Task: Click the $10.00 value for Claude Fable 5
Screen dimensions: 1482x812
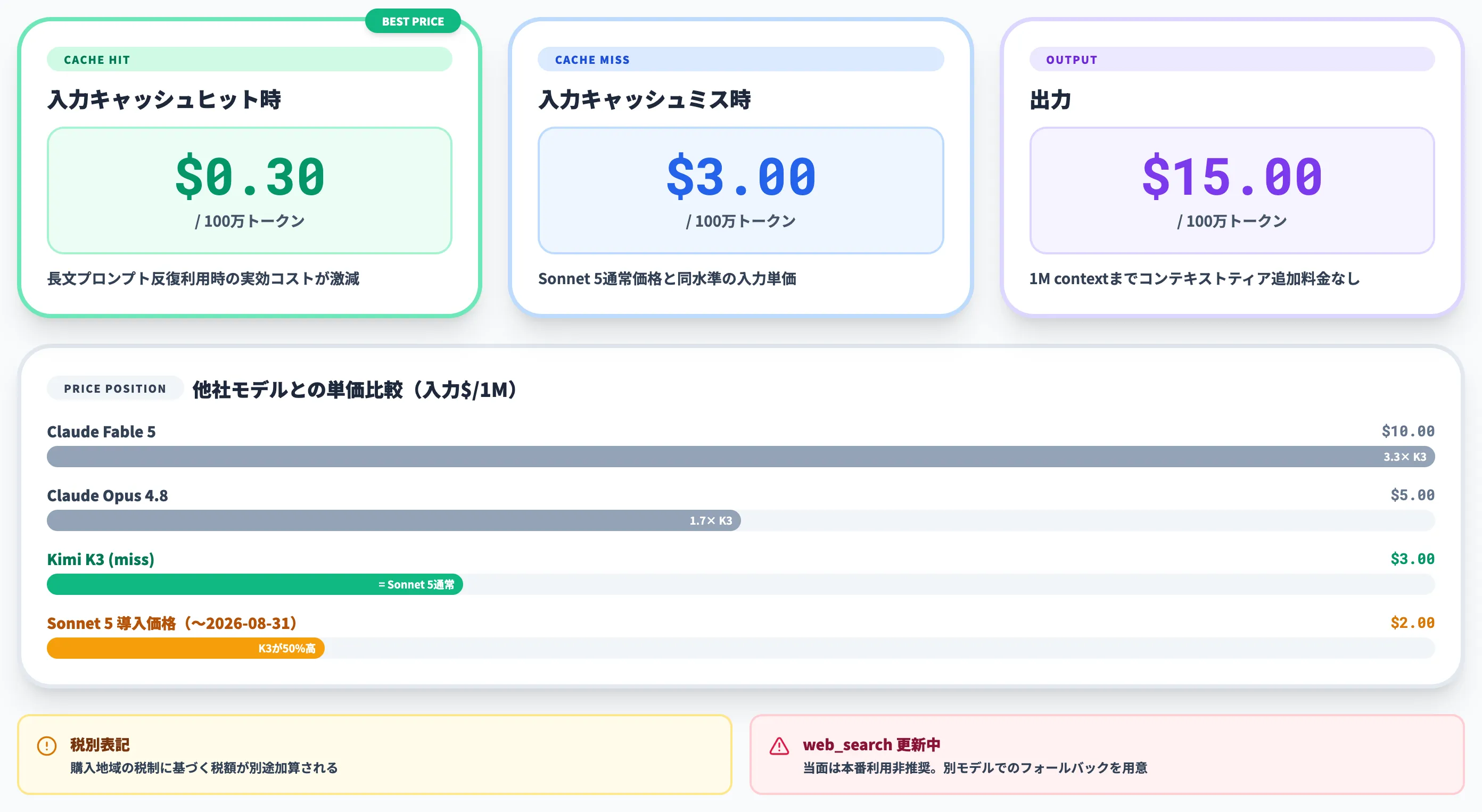Action: pyautogui.click(x=1408, y=432)
